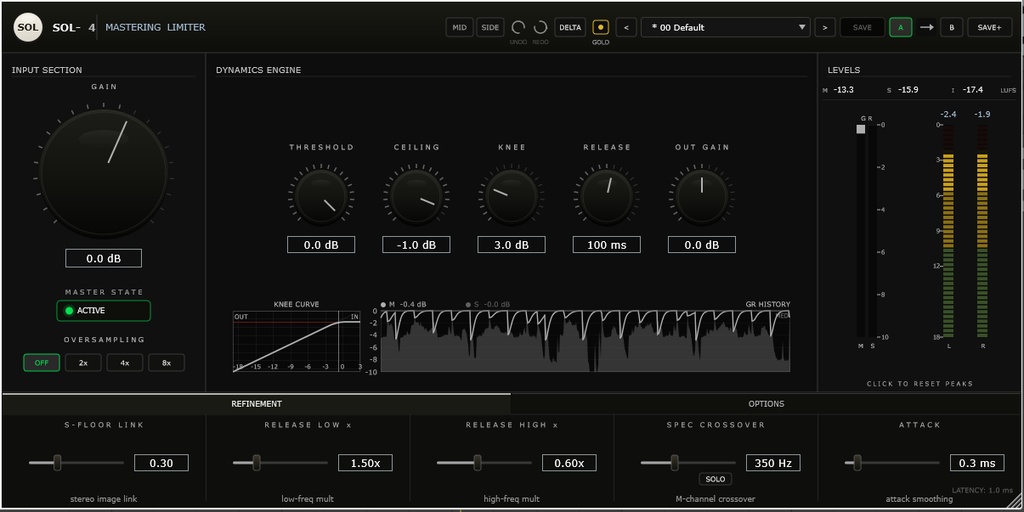The width and height of the screenshot is (1024, 512).
Task: Click the 350 Hz crossover field
Action: [x=773, y=463]
